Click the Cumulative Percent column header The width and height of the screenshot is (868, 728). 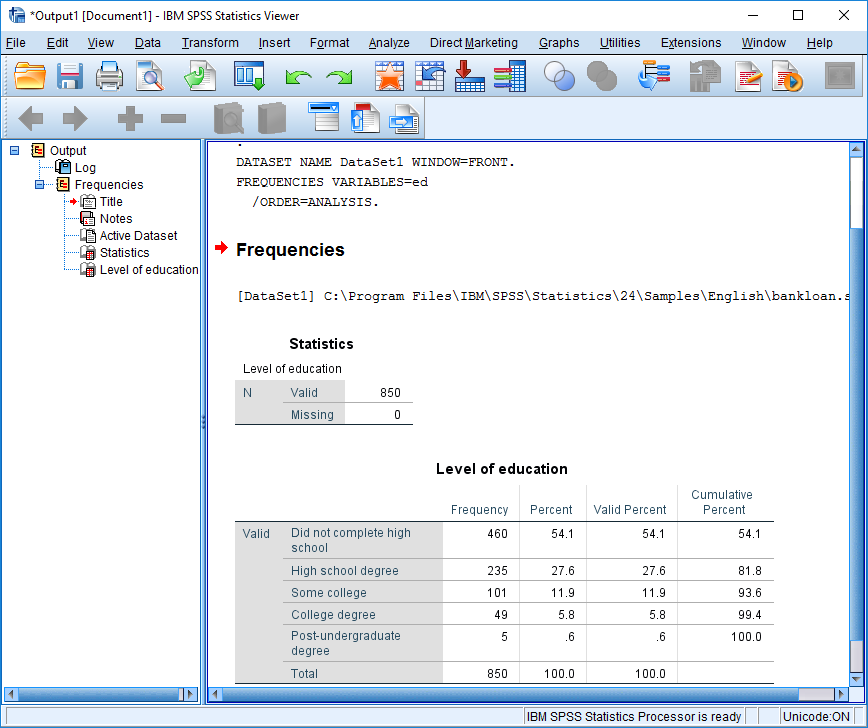pyautogui.click(x=722, y=502)
